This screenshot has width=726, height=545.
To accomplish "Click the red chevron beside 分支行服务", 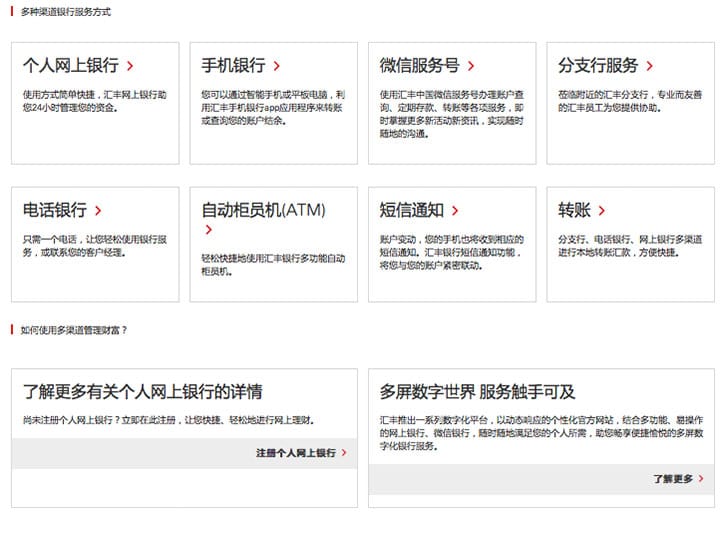I will (x=650, y=66).
